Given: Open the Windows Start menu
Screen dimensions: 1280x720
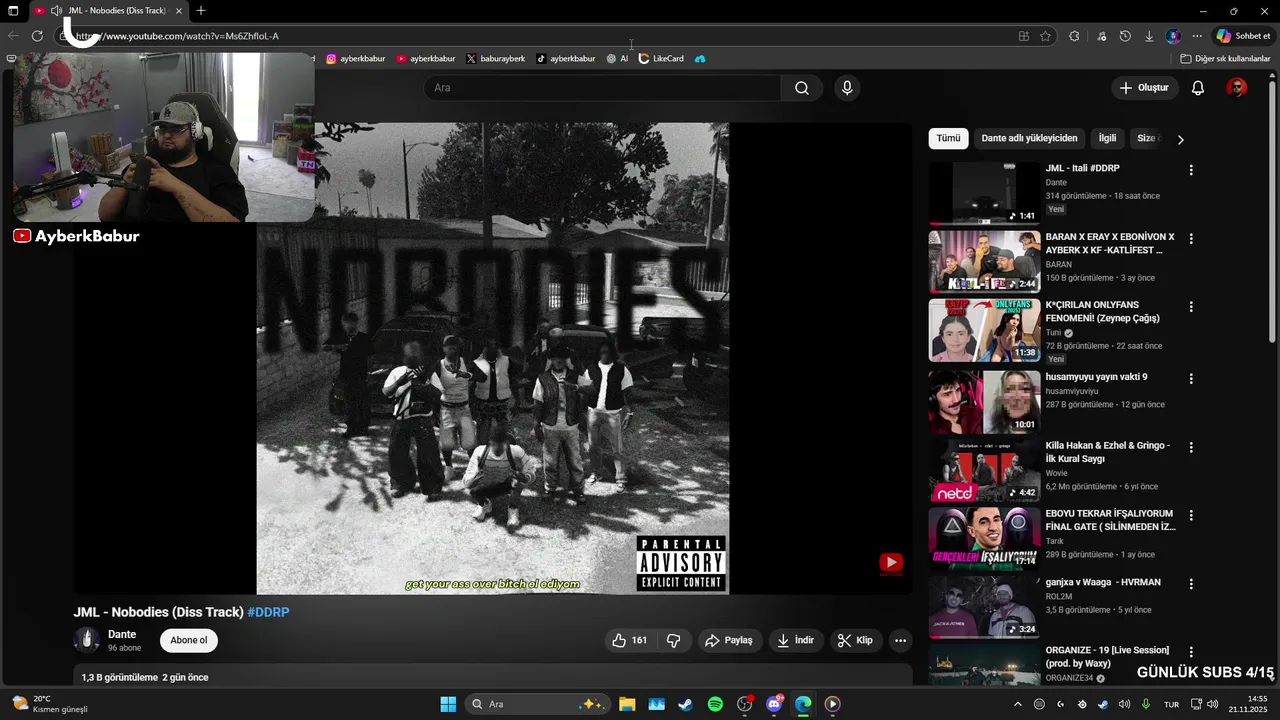Looking at the screenshot, I should (x=448, y=704).
